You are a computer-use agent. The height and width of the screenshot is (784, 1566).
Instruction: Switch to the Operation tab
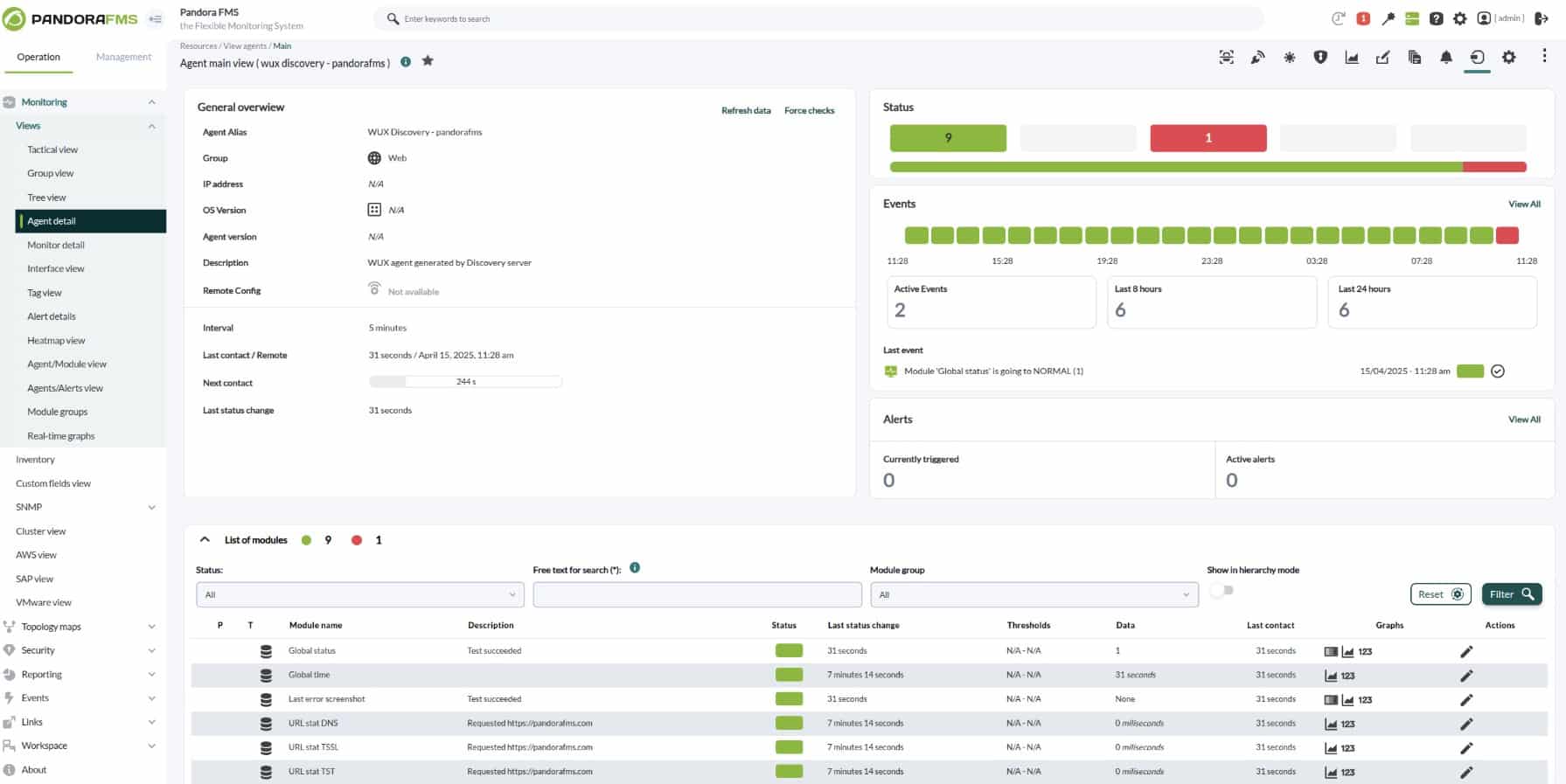[x=38, y=58]
